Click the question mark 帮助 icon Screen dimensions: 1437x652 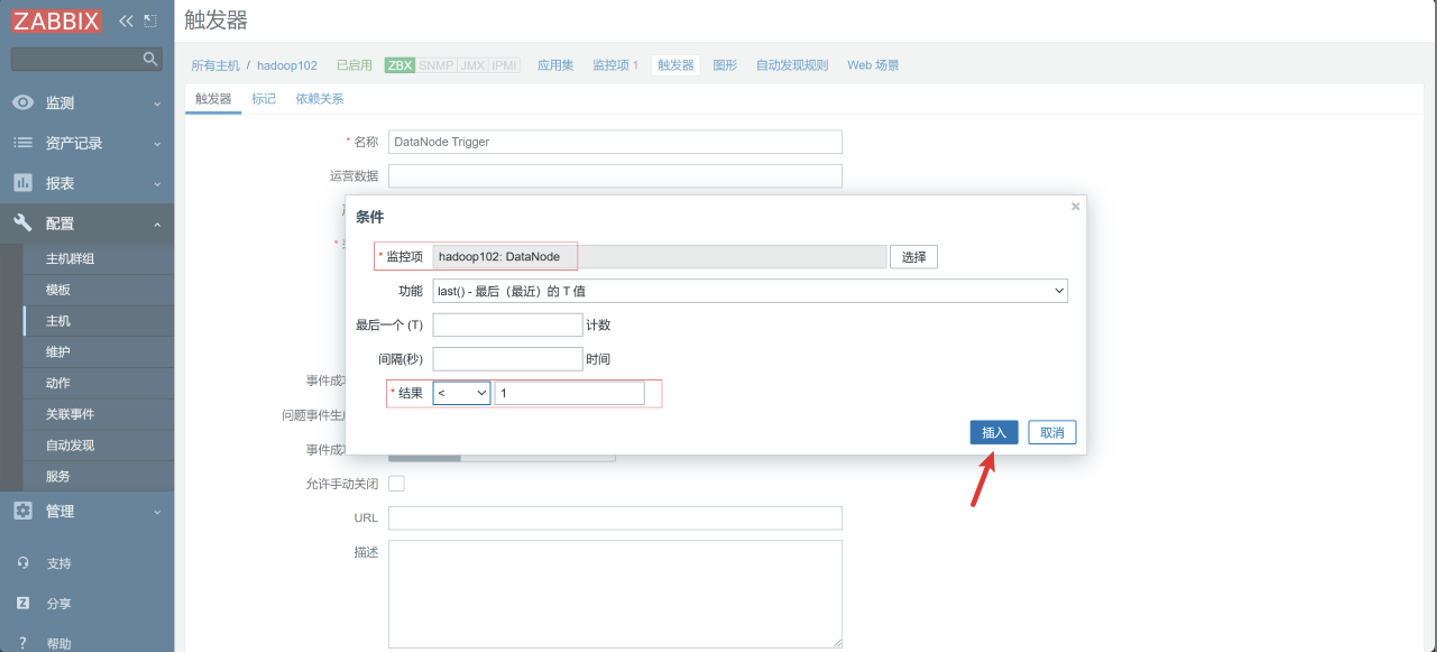pyautogui.click(x=23, y=643)
